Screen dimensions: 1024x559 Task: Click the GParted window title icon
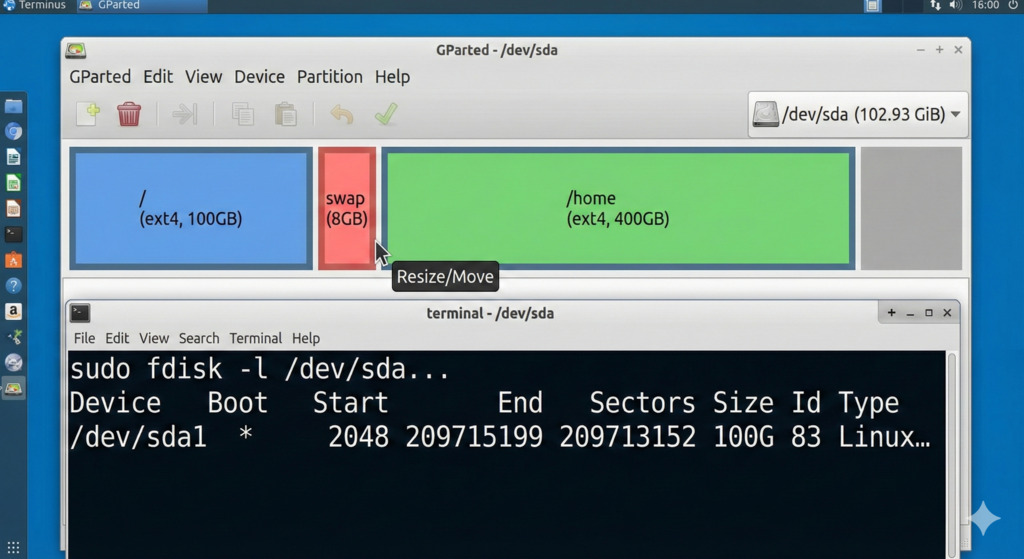tap(76, 50)
